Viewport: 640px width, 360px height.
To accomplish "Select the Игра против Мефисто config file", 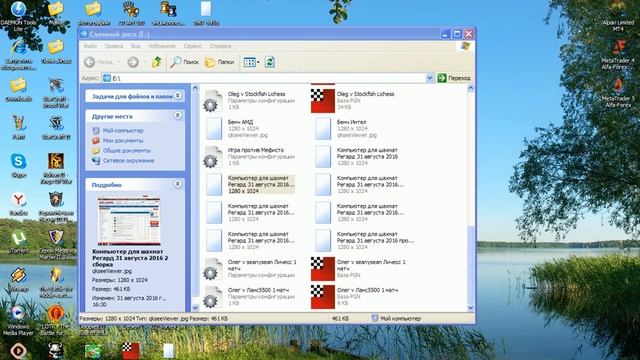I will [250, 156].
